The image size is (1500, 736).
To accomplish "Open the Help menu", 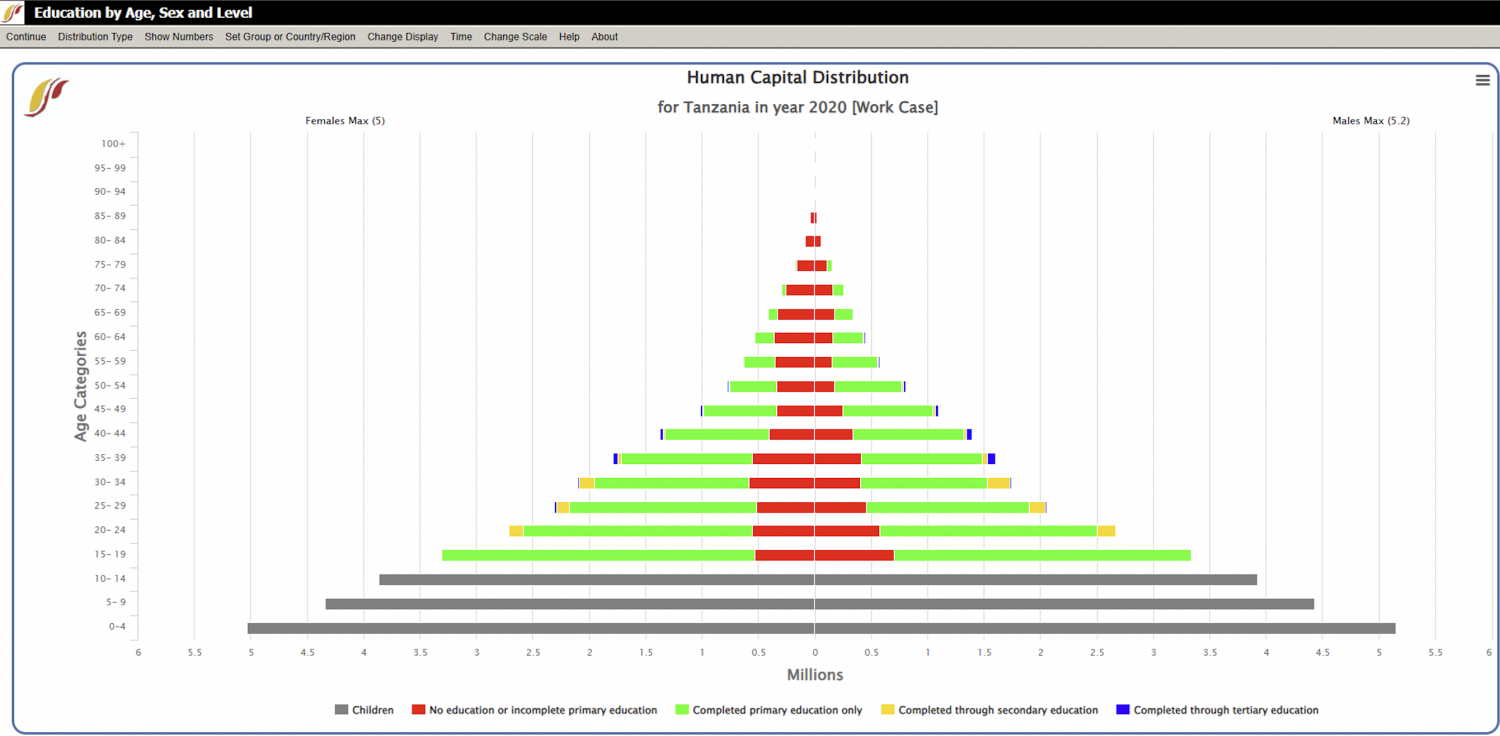I will point(569,37).
